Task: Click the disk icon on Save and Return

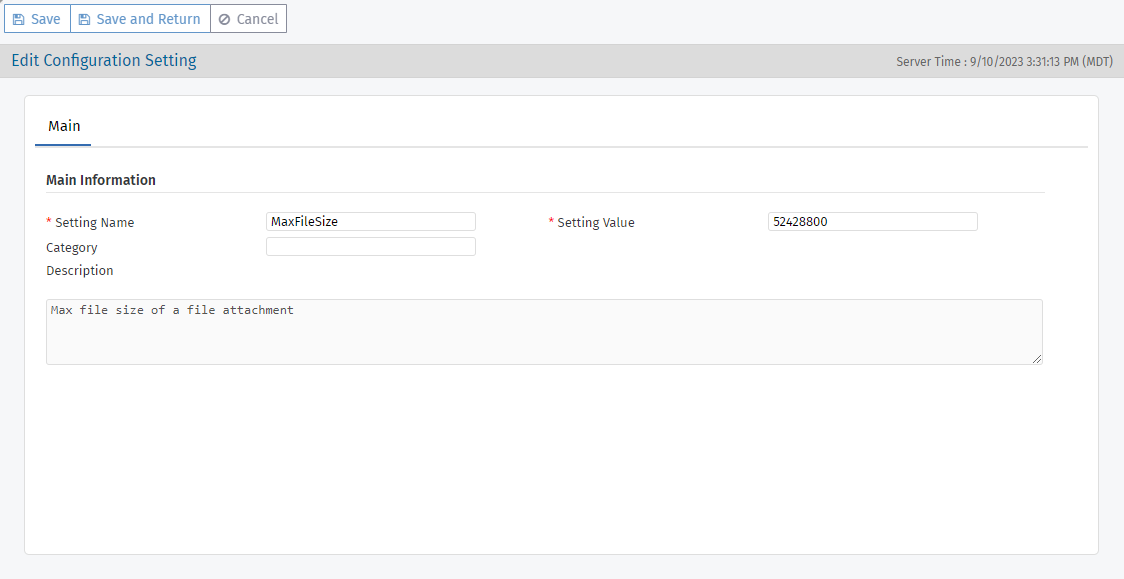Action: point(84,19)
